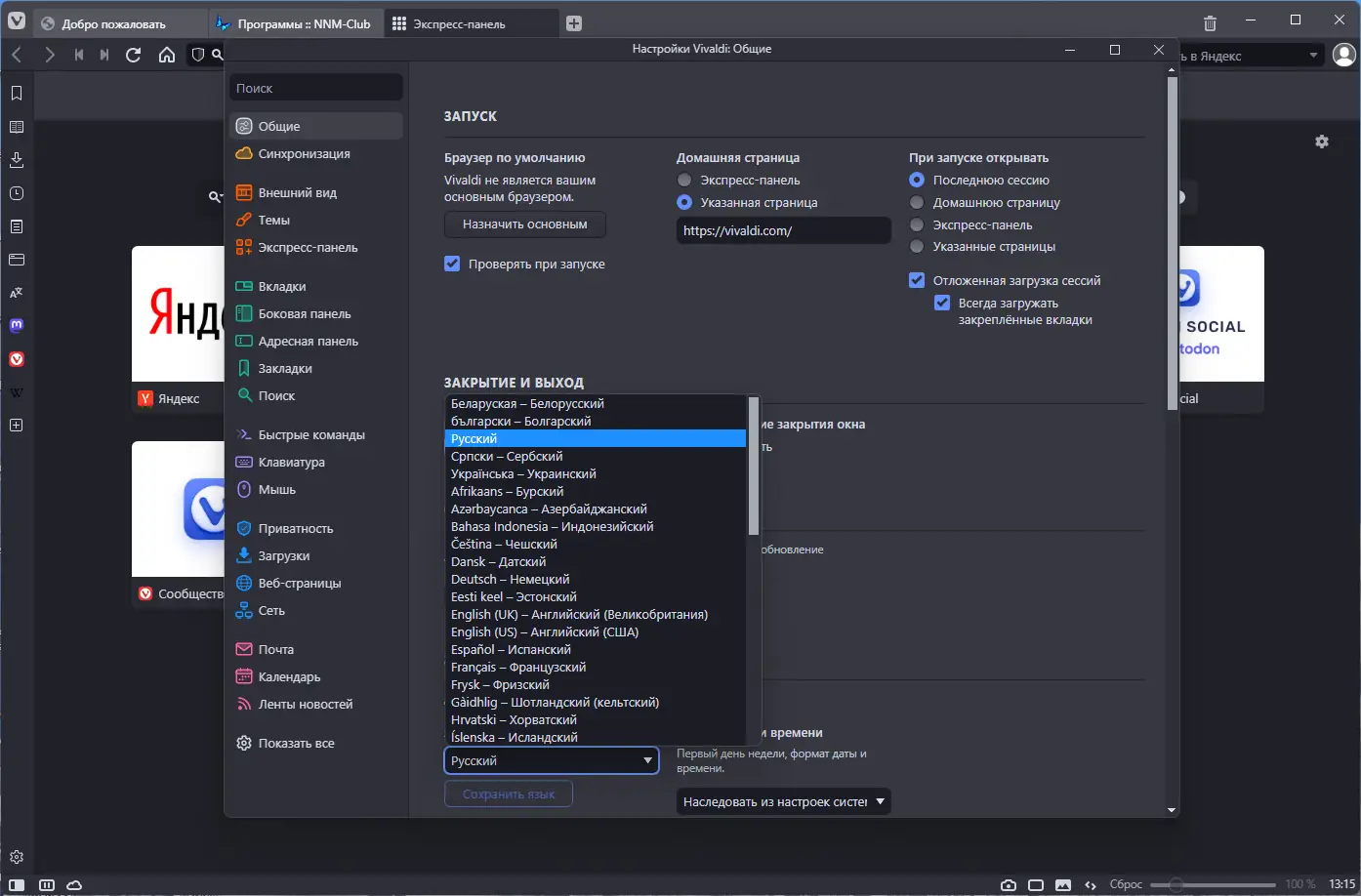Rewind to the first page in history

(x=79, y=56)
